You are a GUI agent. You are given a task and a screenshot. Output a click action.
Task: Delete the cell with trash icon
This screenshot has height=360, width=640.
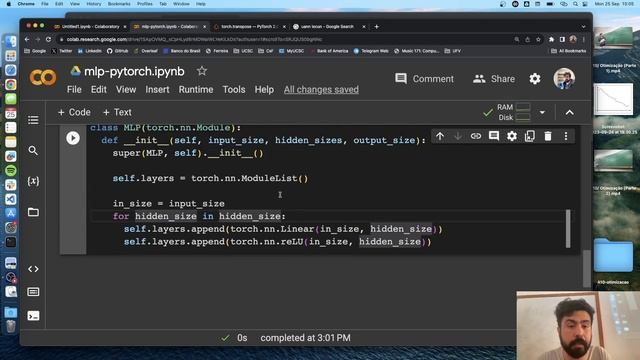(548, 136)
